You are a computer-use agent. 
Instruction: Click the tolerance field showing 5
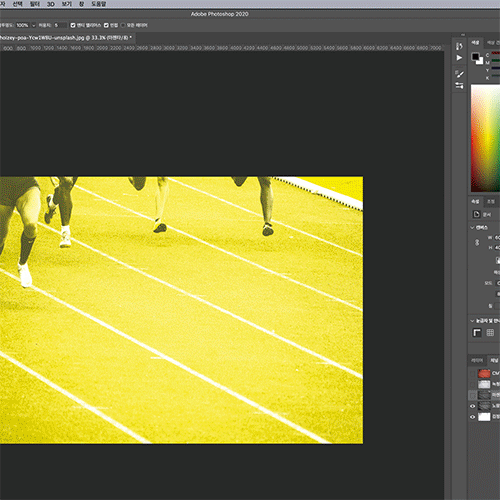[x=60, y=25]
